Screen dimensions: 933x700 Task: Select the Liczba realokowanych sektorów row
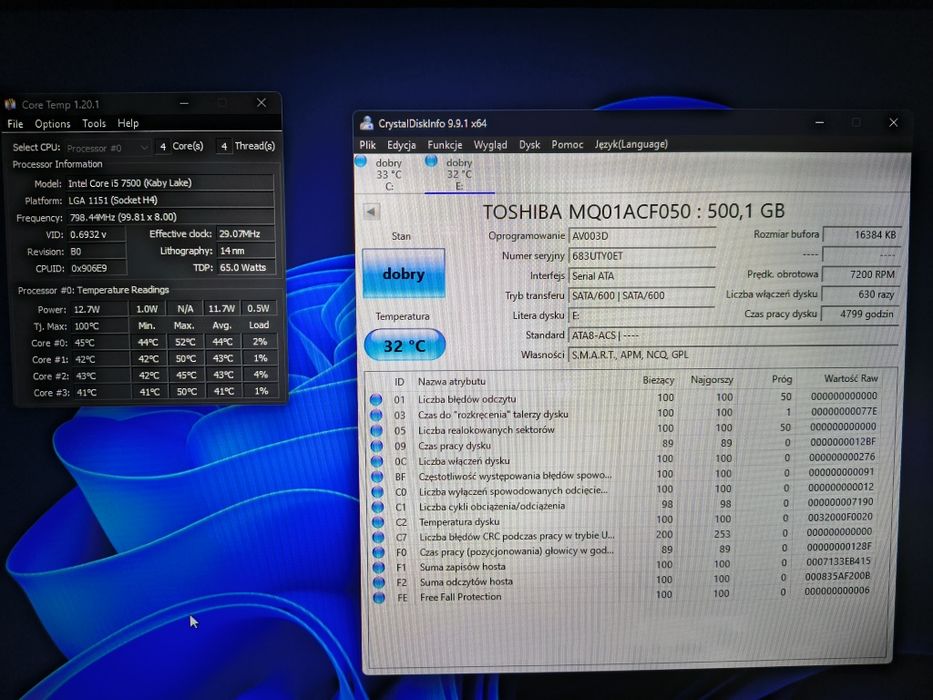tap(625, 429)
